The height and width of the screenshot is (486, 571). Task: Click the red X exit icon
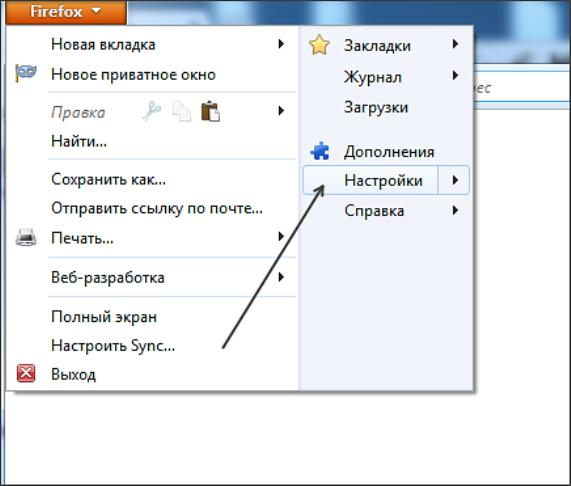(x=26, y=374)
